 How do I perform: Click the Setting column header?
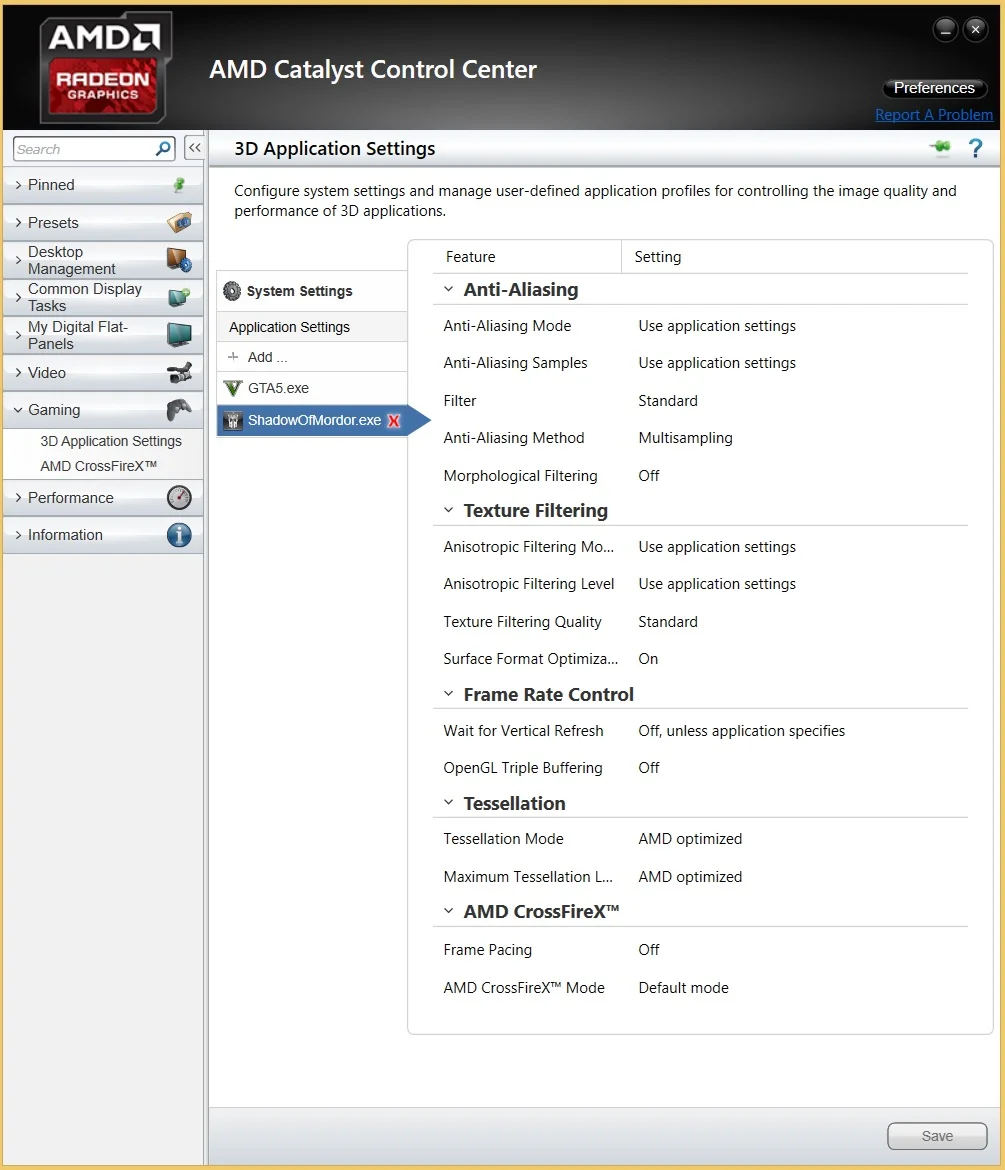point(657,257)
